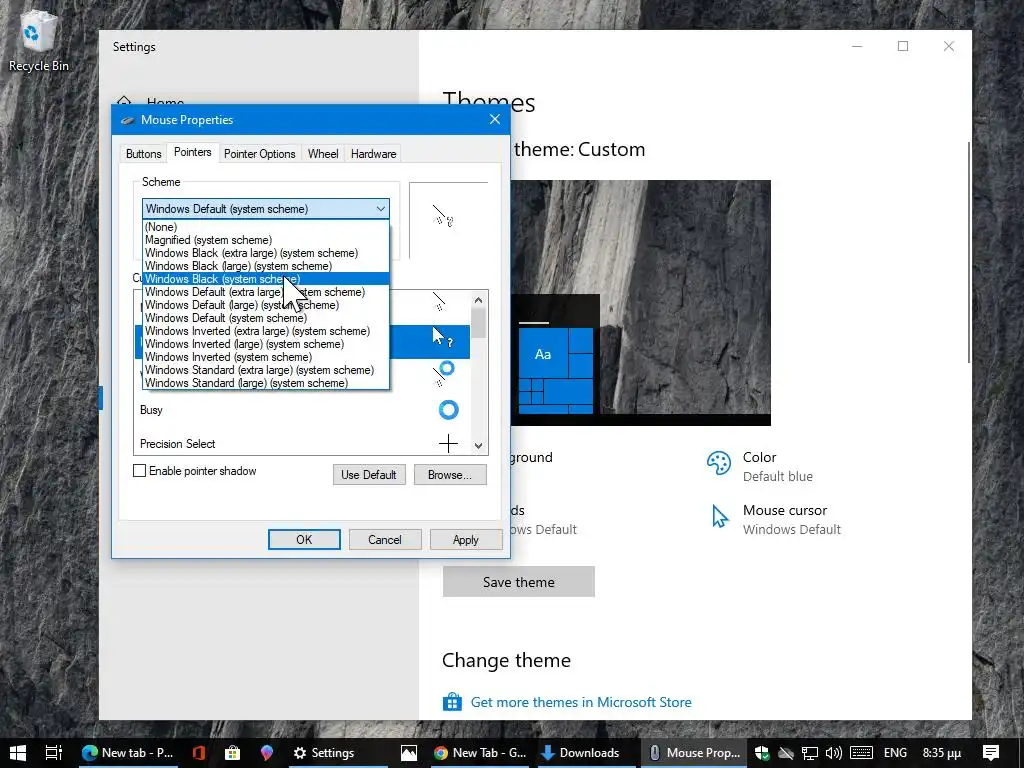Open Color Default blue setting
The image size is (1024, 768).
click(x=761, y=466)
